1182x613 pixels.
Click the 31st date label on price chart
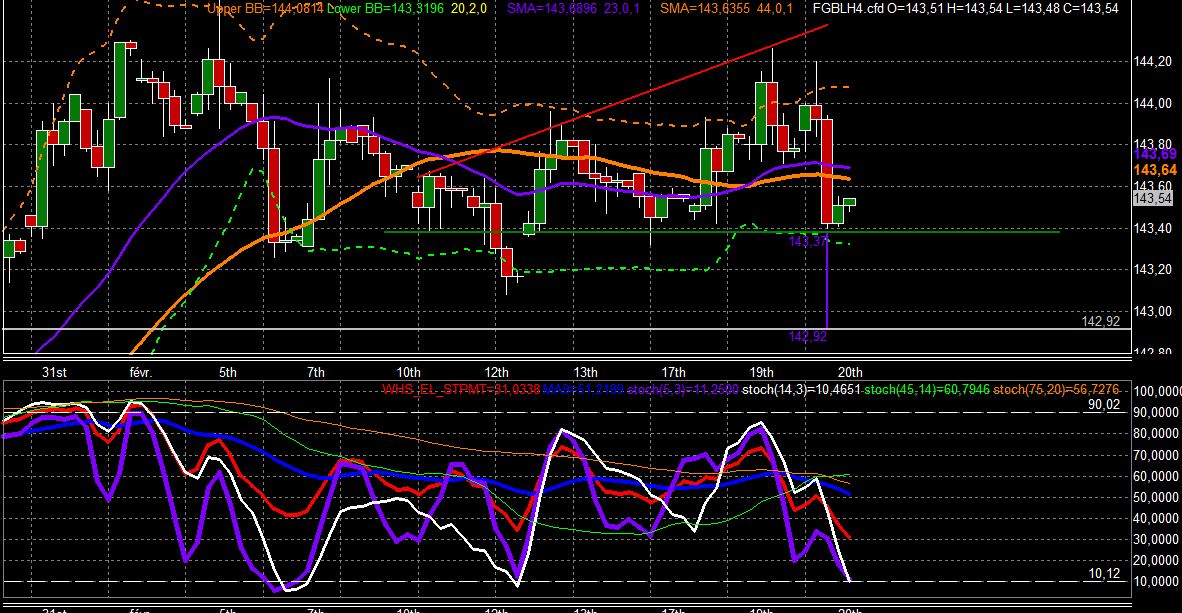click(x=54, y=372)
